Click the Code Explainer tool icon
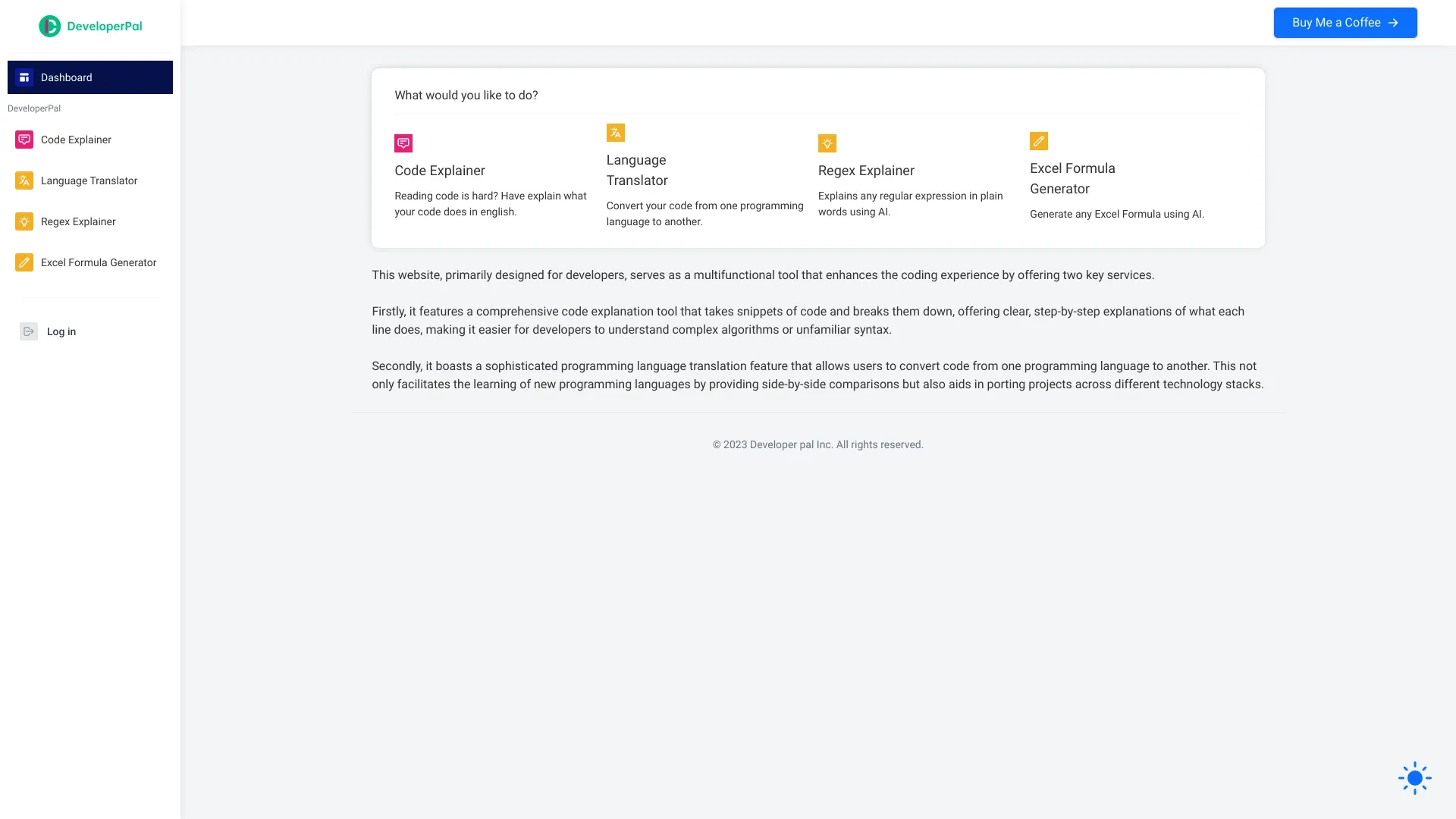1456x819 pixels. click(403, 142)
